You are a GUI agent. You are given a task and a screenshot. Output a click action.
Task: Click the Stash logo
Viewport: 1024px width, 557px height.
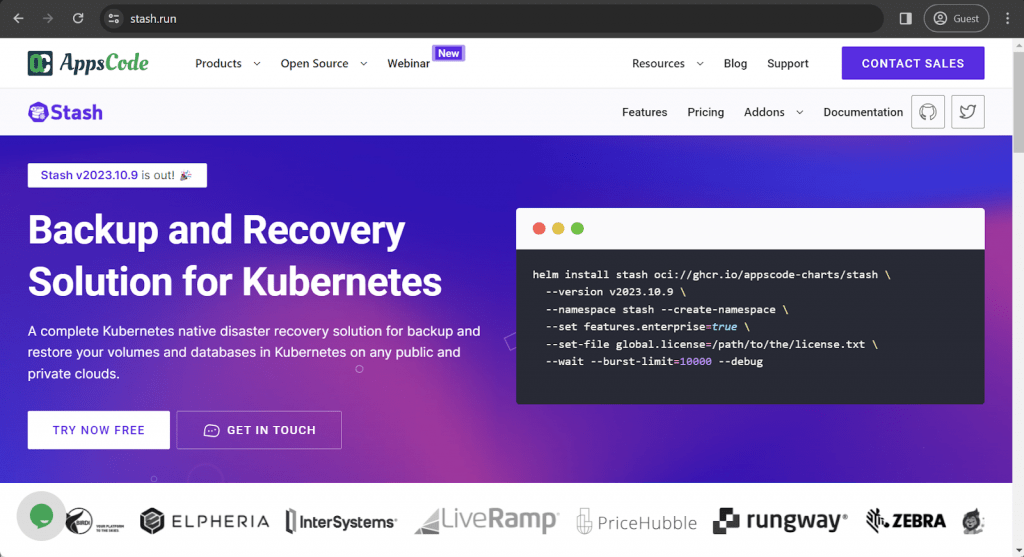tap(66, 112)
